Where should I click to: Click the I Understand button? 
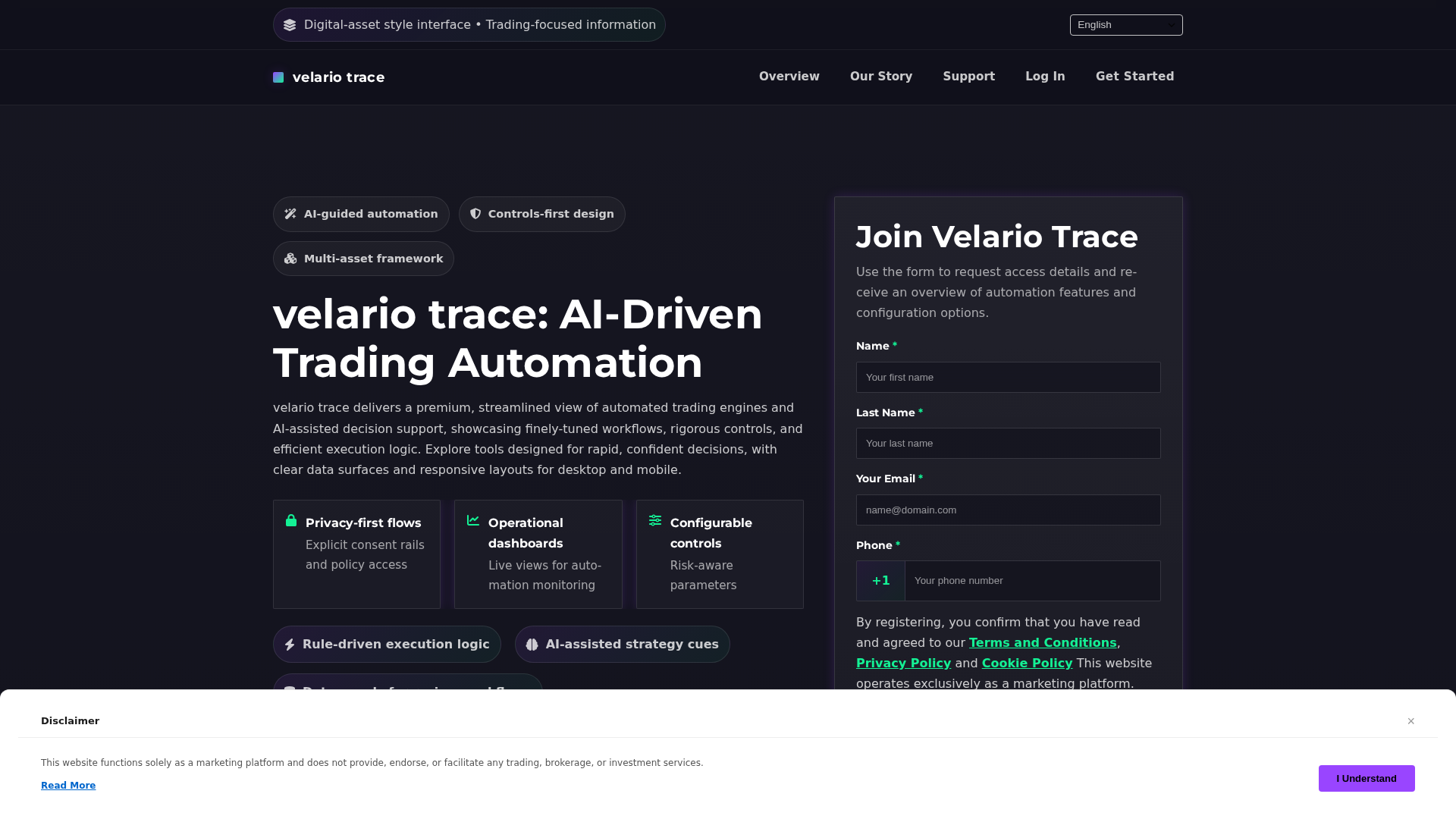1367,778
